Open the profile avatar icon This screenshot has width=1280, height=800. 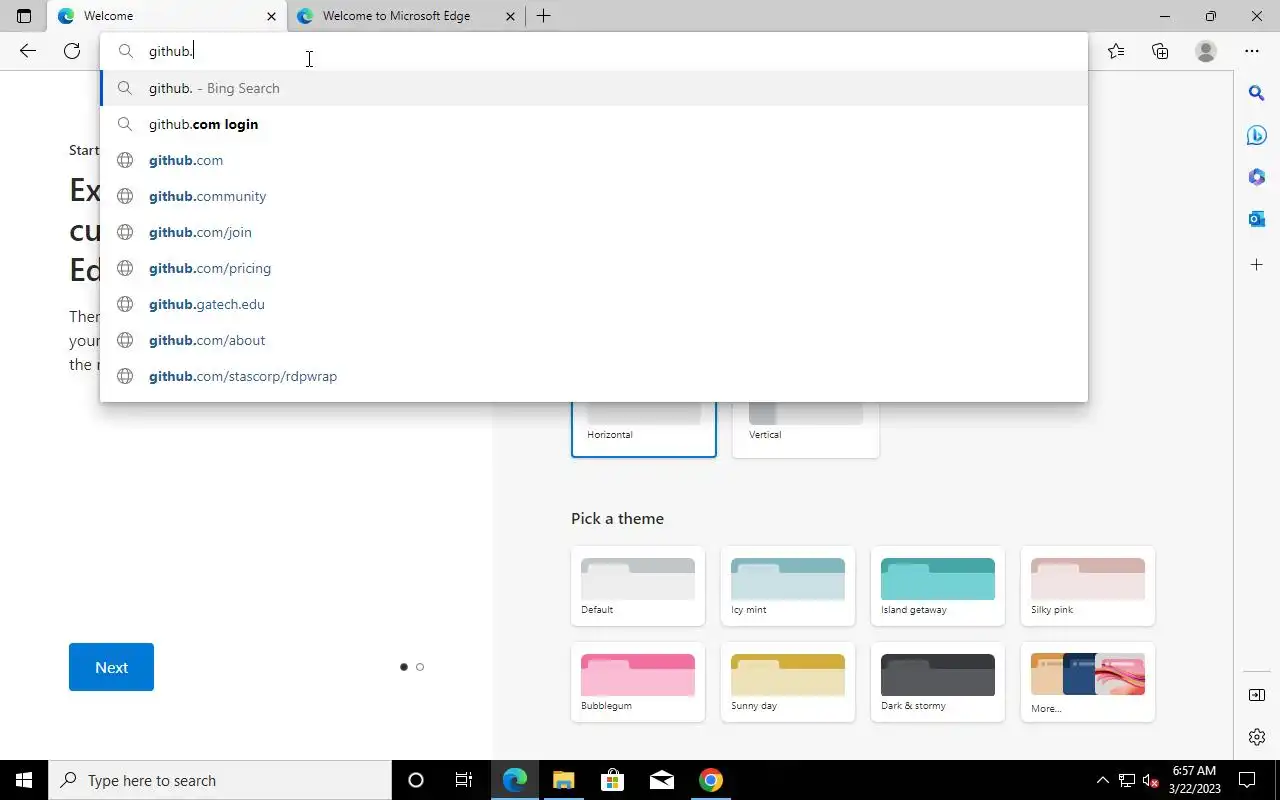click(1206, 51)
